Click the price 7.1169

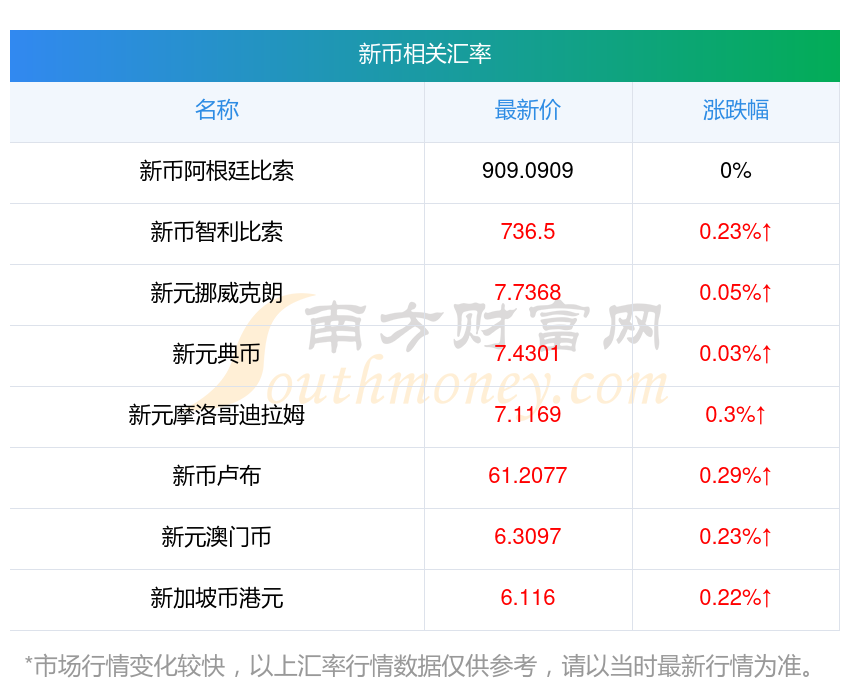coord(527,415)
